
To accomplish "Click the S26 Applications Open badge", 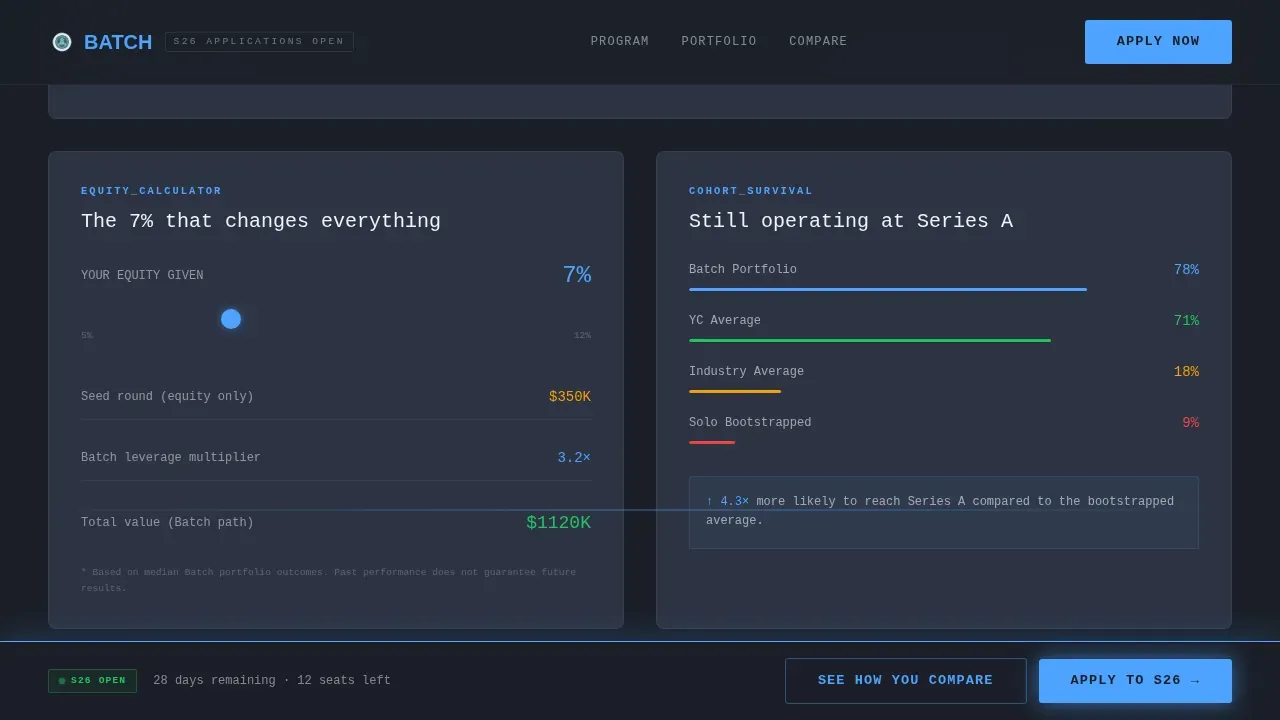I will [x=259, y=42].
